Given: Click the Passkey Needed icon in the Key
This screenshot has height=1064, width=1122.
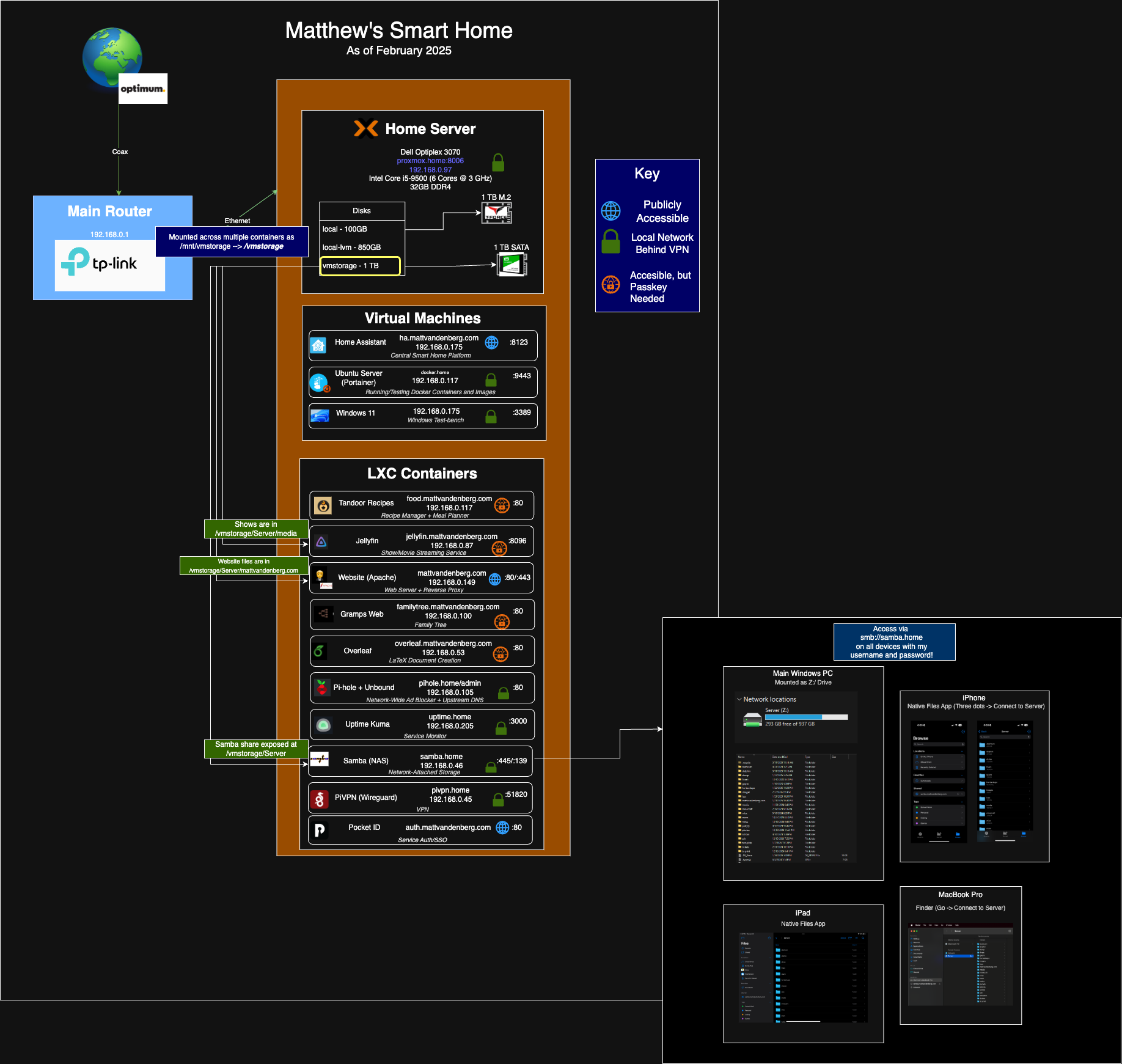Looking at the screenshot, I should tap(610, 284).
